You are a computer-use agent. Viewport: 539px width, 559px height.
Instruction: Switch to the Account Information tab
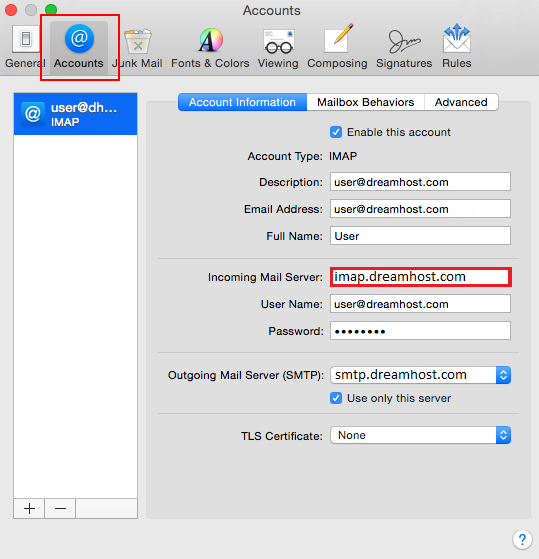point(242,102)
